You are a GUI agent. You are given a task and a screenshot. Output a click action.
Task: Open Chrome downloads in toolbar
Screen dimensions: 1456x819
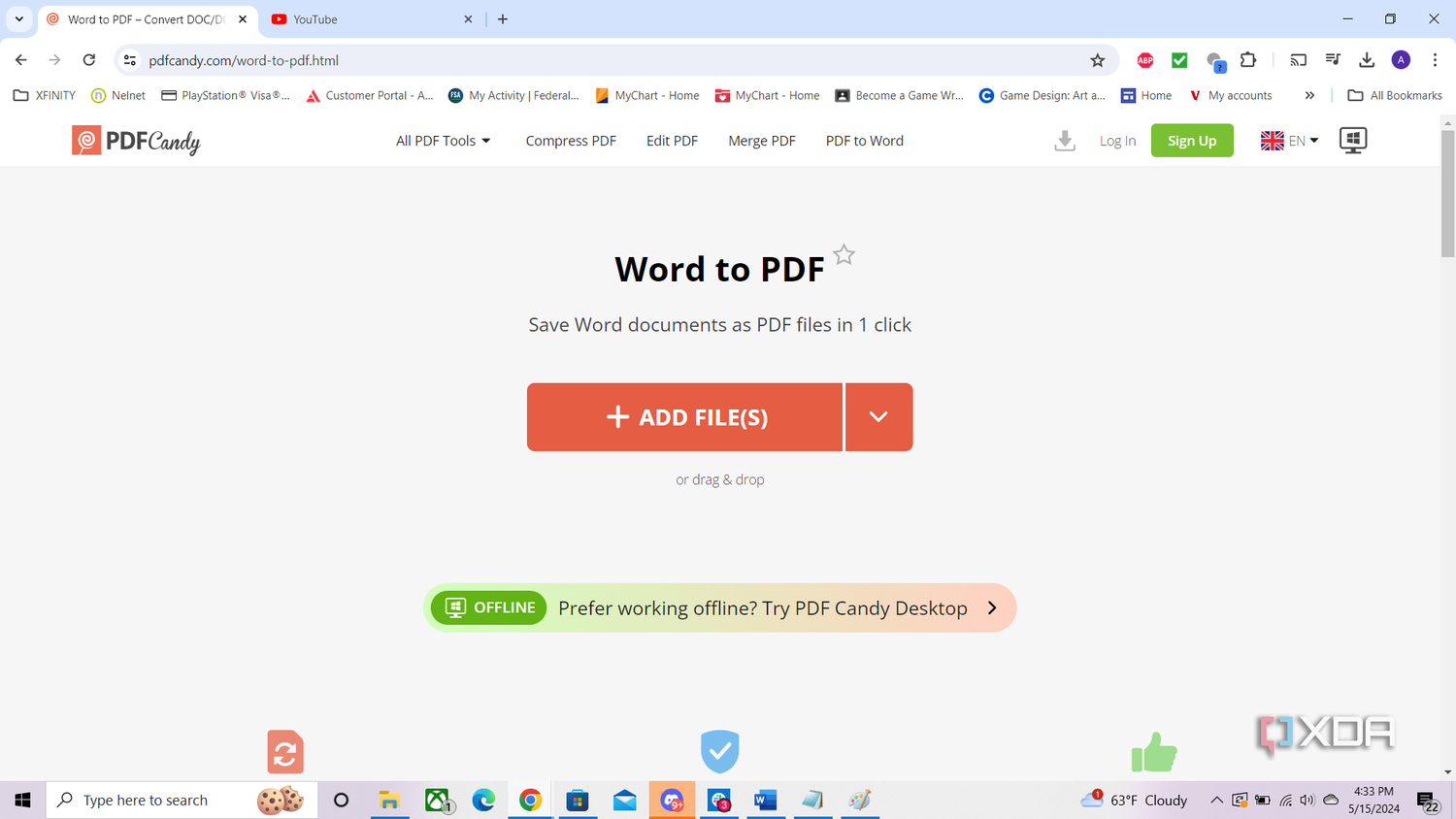[x=1367, y=60]
